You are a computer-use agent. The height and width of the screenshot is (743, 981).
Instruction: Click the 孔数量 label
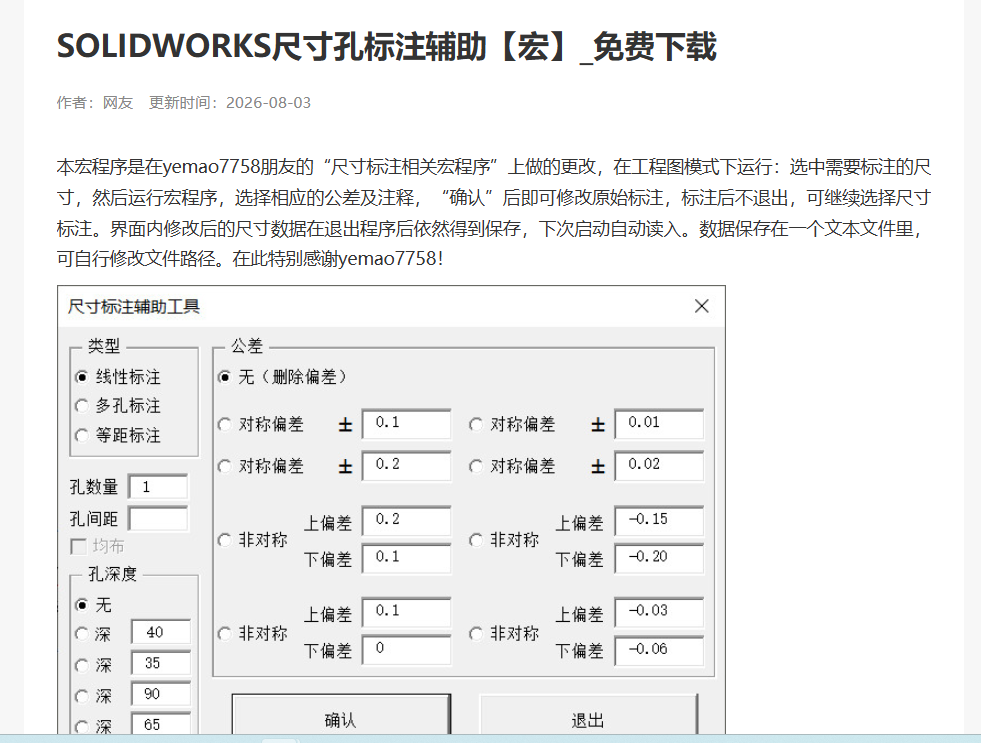pos(94,487)
